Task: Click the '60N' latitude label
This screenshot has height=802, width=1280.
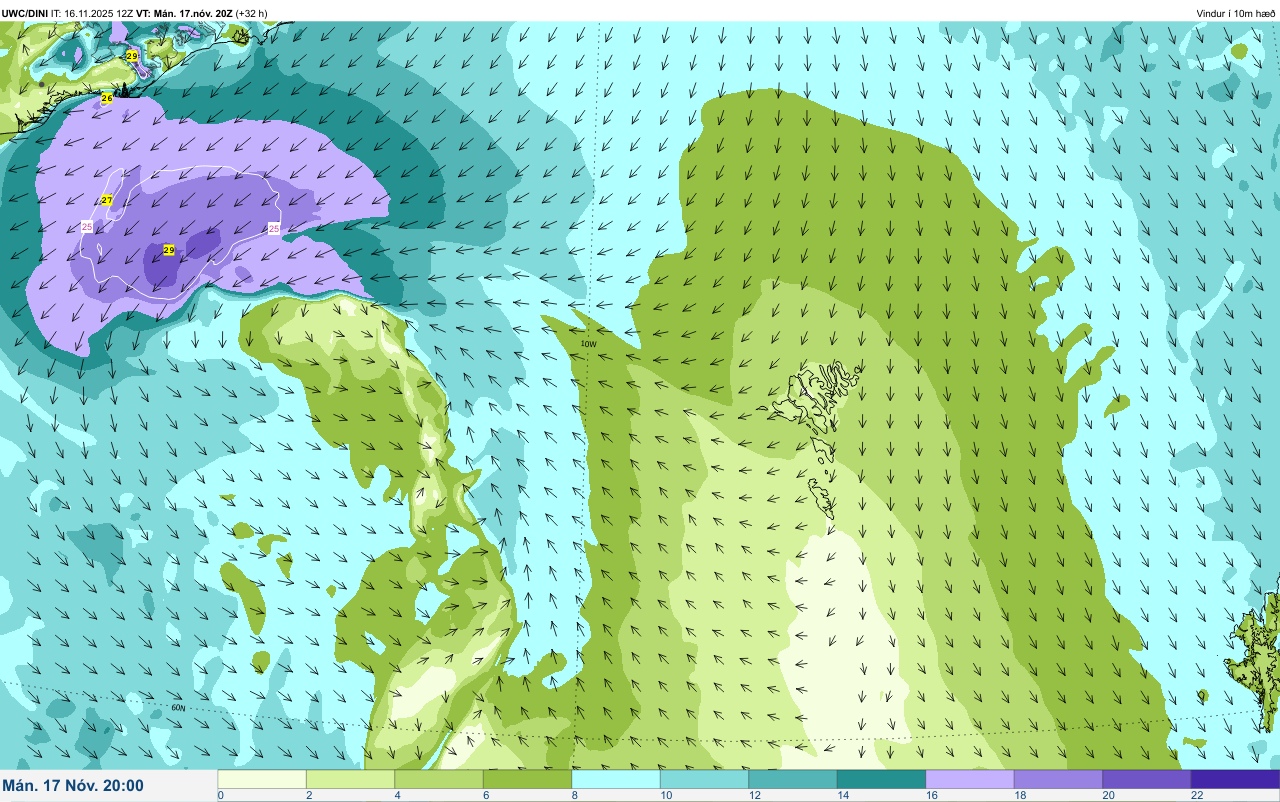Action: (x=179, y=708)
